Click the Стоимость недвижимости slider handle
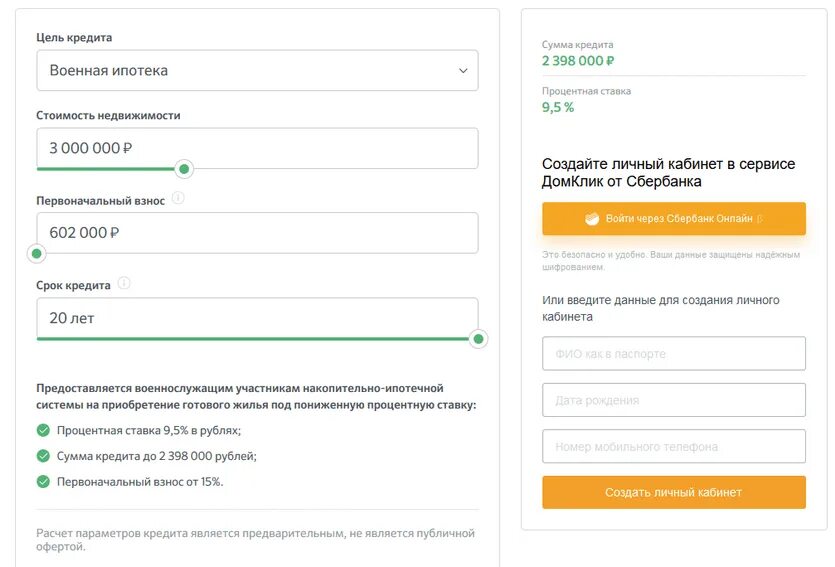The height and width of the screenshot is (567, 835). [184, 169]
